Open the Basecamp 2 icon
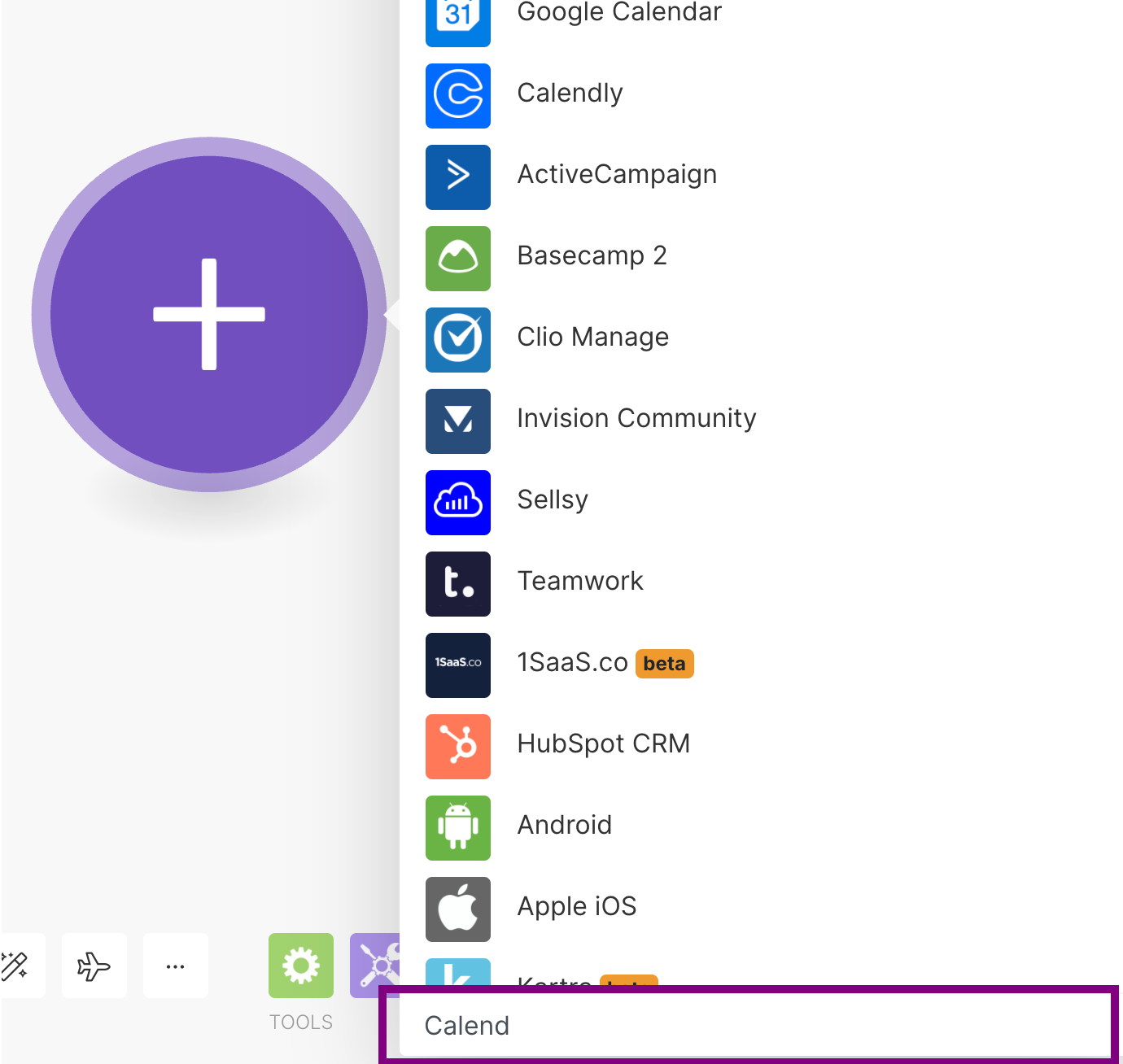This screenshot has width=1123, height=1064. (458, 259)
